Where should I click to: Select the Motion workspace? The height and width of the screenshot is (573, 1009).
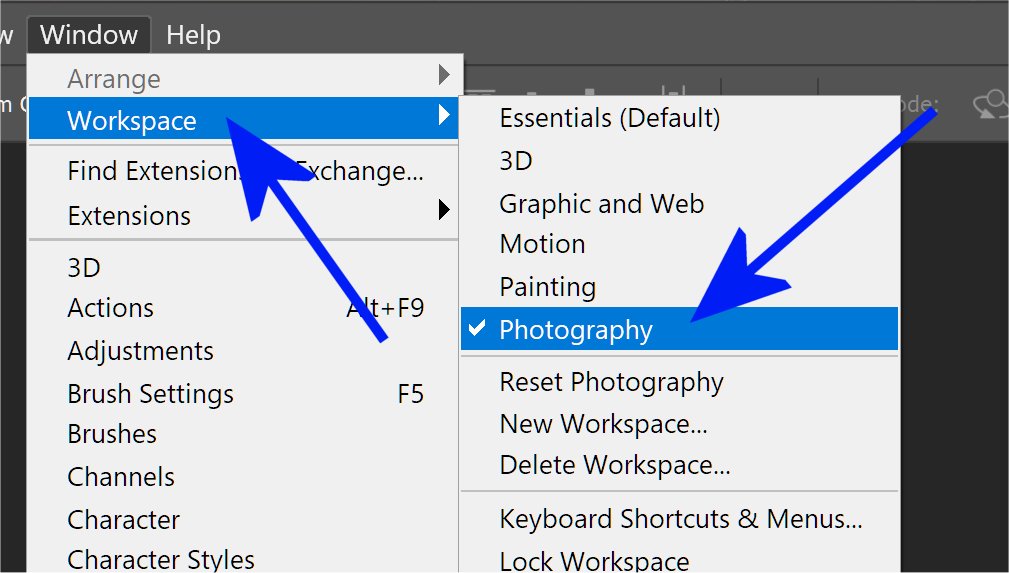542,244
